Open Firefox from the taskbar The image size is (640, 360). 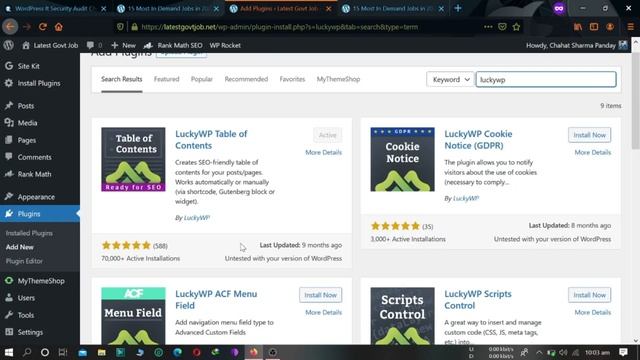253,352
